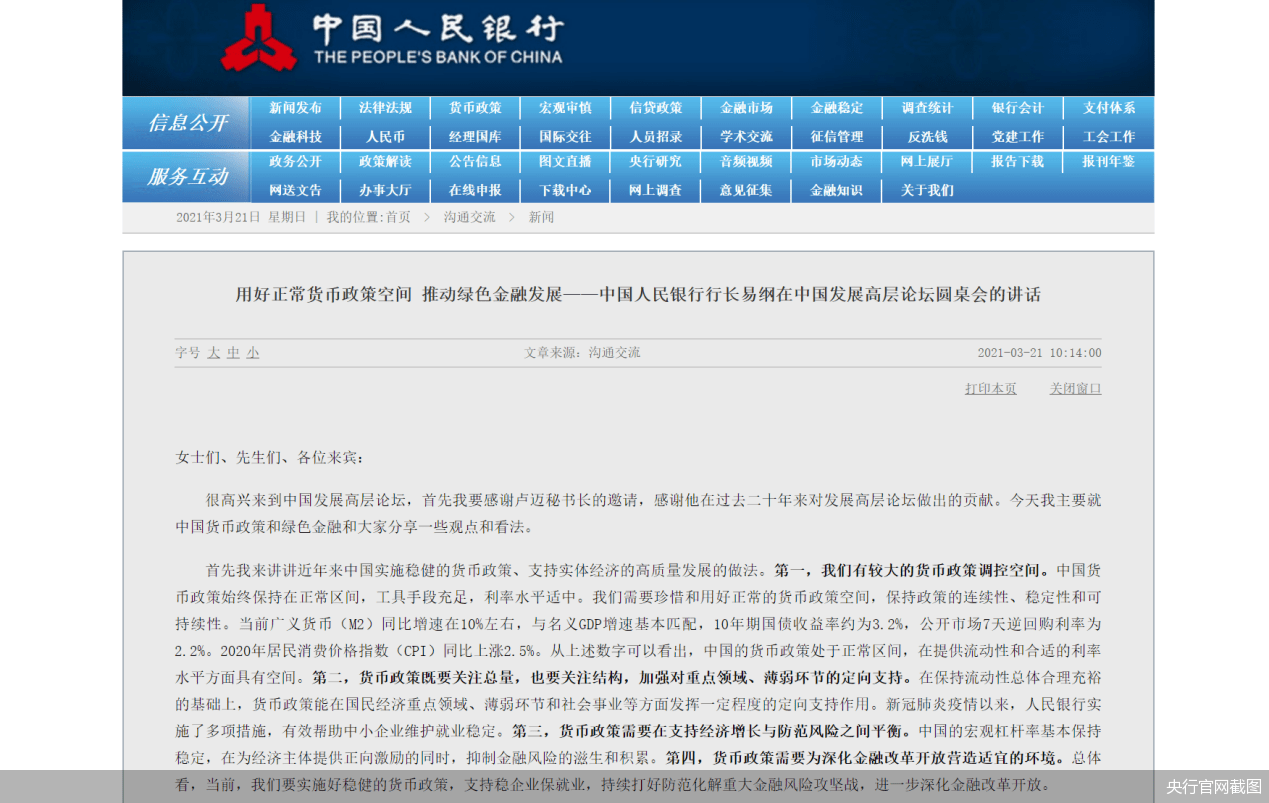
Task: Open 国际交往 navigation item
Action: pos(565,137)
